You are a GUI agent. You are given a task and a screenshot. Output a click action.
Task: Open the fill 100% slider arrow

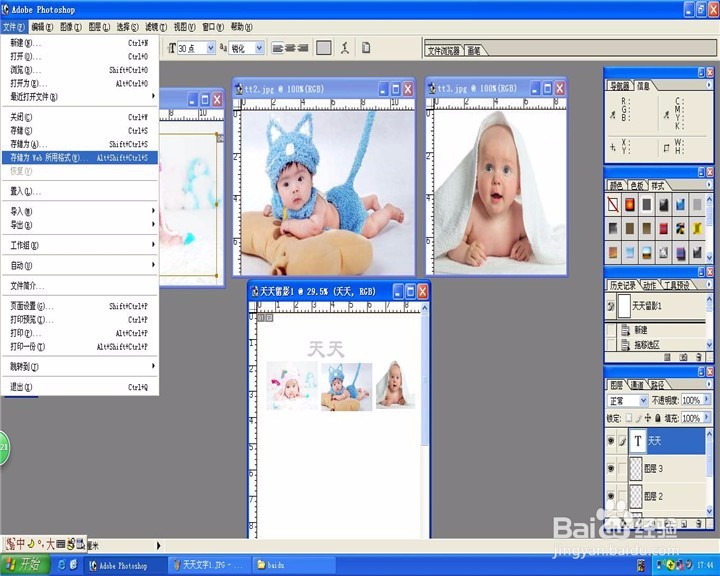(707, 418)
